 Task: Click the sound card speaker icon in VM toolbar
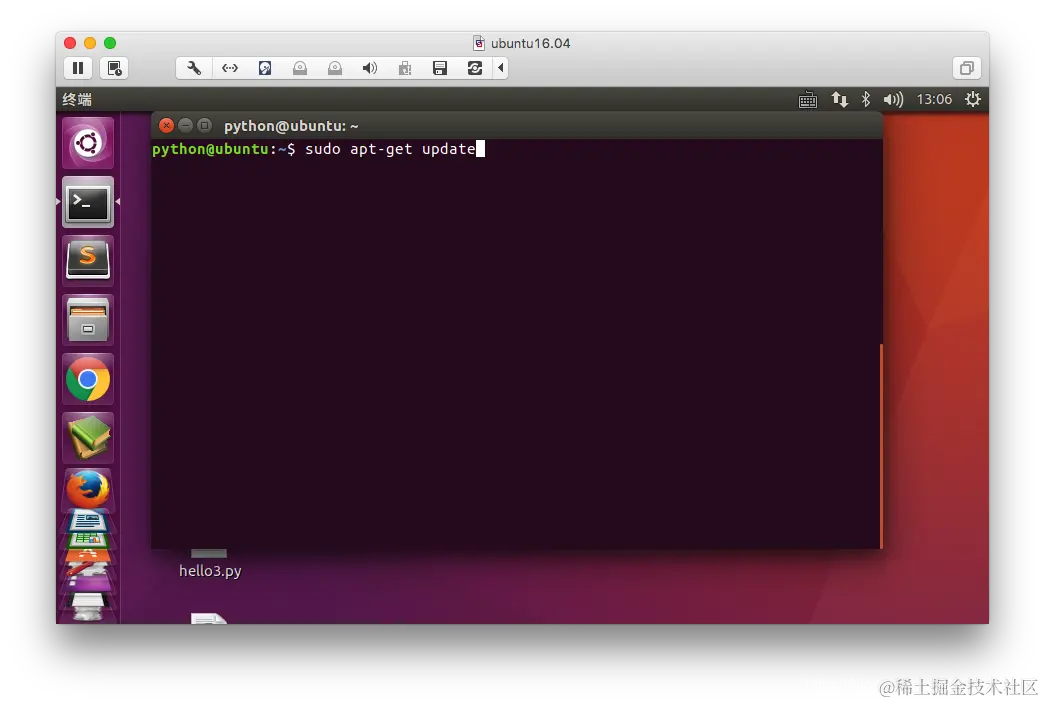(x=370, y=68)
